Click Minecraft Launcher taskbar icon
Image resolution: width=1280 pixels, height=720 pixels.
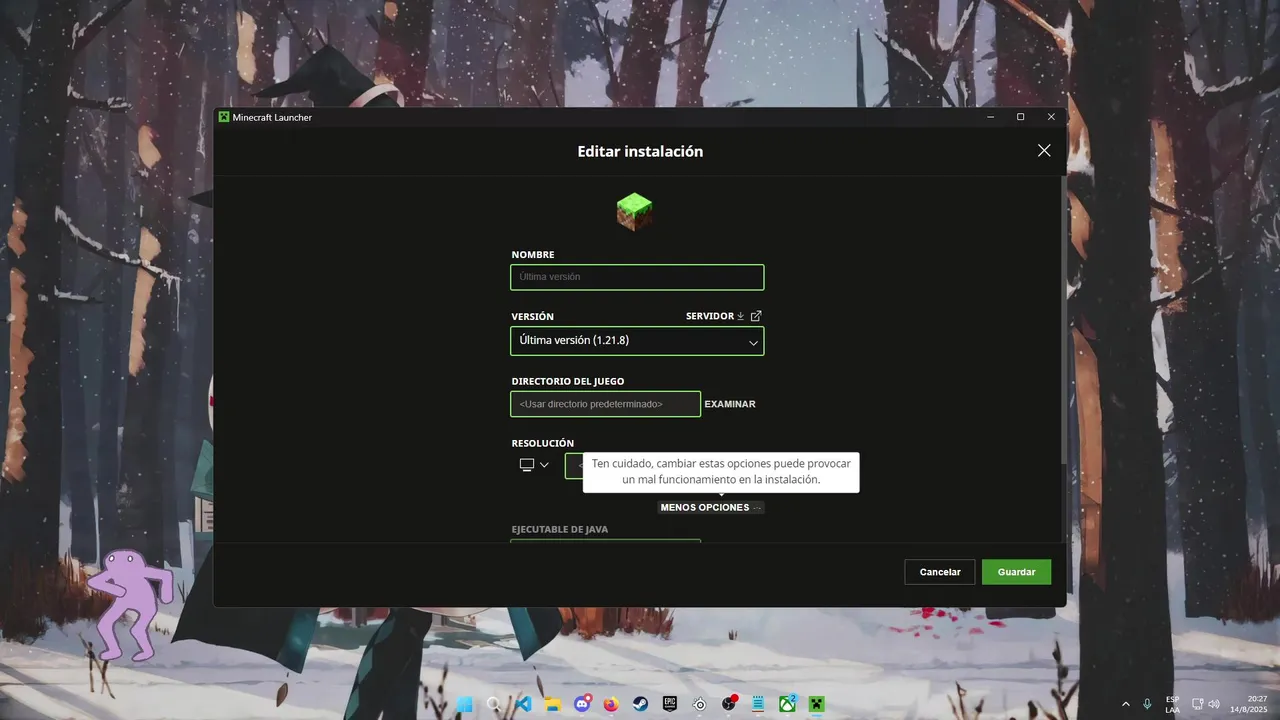pos(817,704)
